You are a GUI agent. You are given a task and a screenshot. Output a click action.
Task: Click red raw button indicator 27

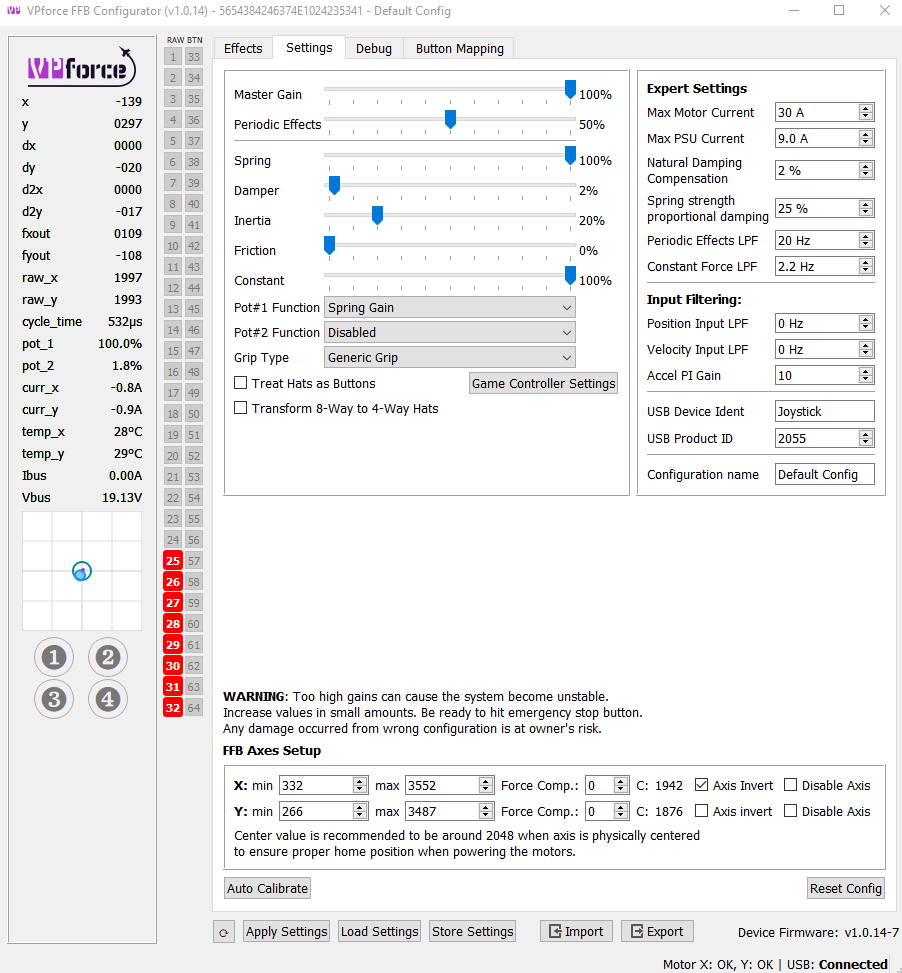(173, 603)
